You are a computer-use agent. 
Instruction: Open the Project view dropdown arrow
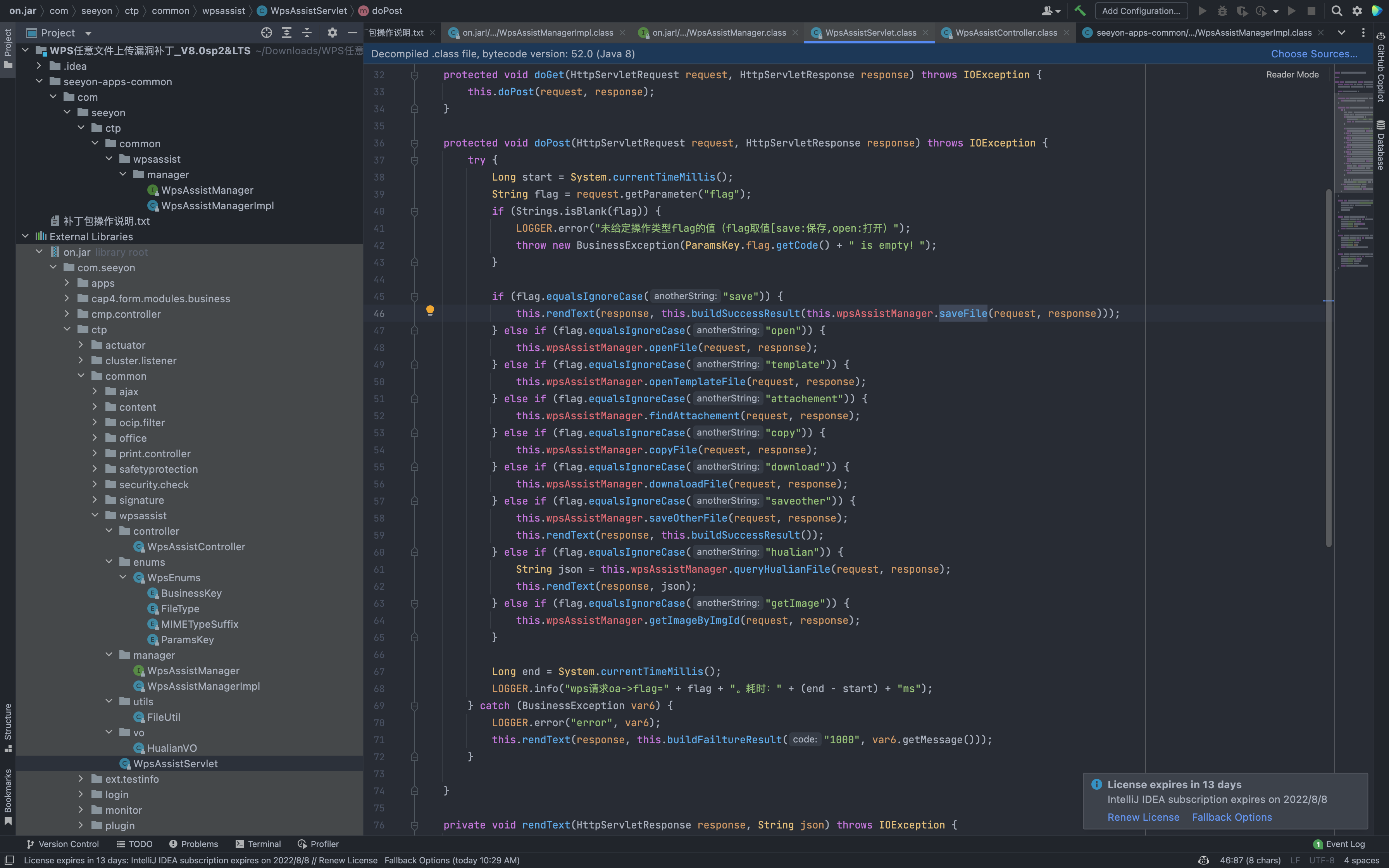88,33
